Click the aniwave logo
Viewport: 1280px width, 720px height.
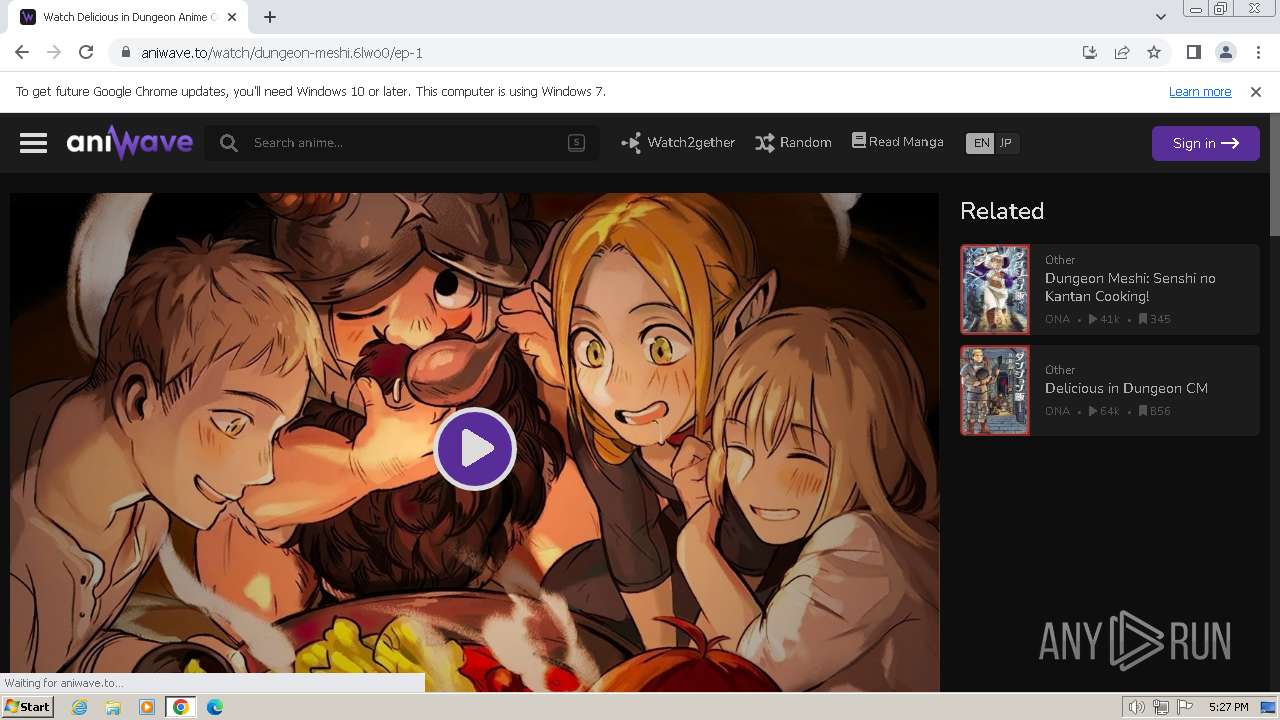[x=129, y=143]
